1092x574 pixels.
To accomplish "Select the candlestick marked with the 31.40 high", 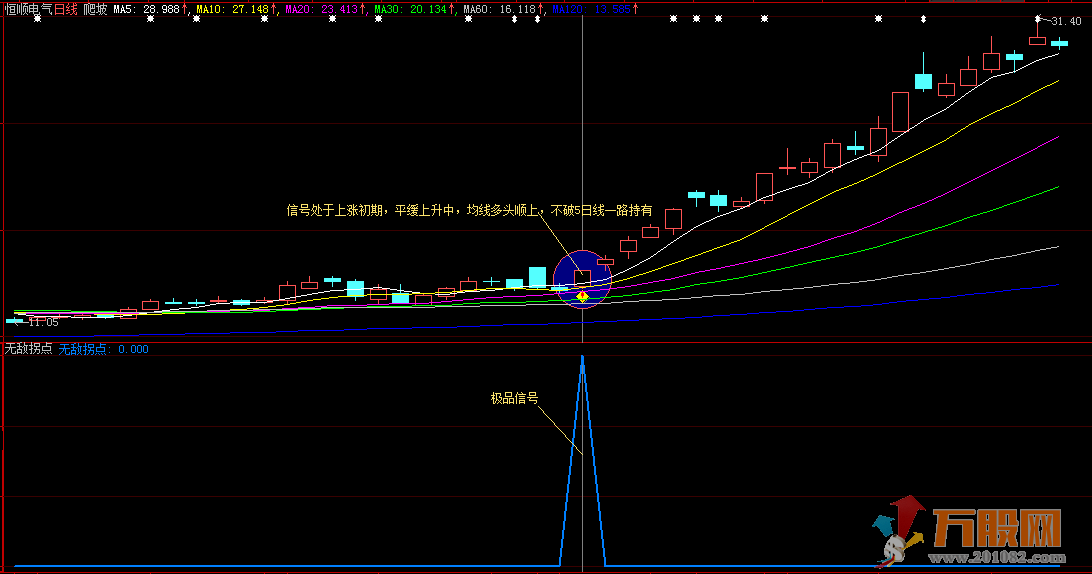I will tap(1037, 40).
